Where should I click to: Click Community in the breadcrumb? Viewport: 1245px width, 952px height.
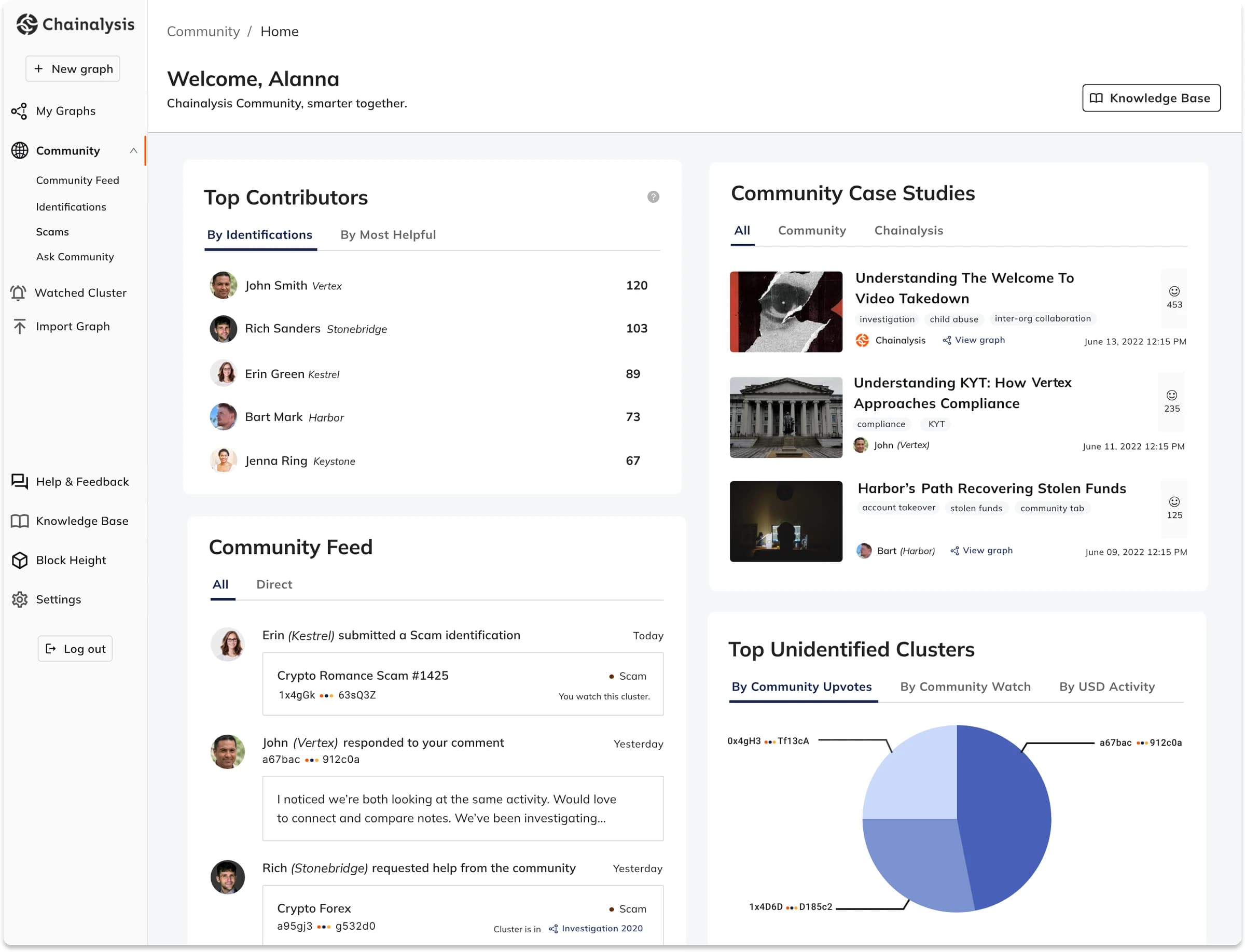(203, 31)
